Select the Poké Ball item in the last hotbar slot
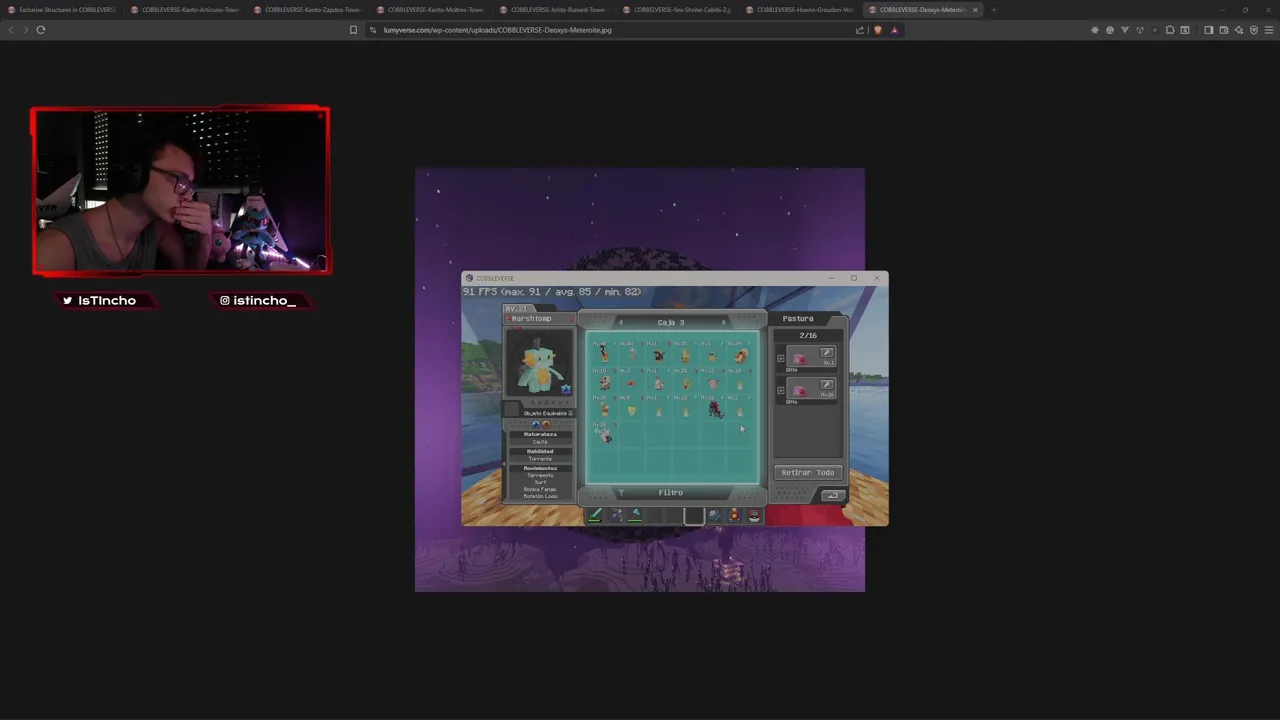The width and height of the screenshot is (1280, 720). [754, 515]
